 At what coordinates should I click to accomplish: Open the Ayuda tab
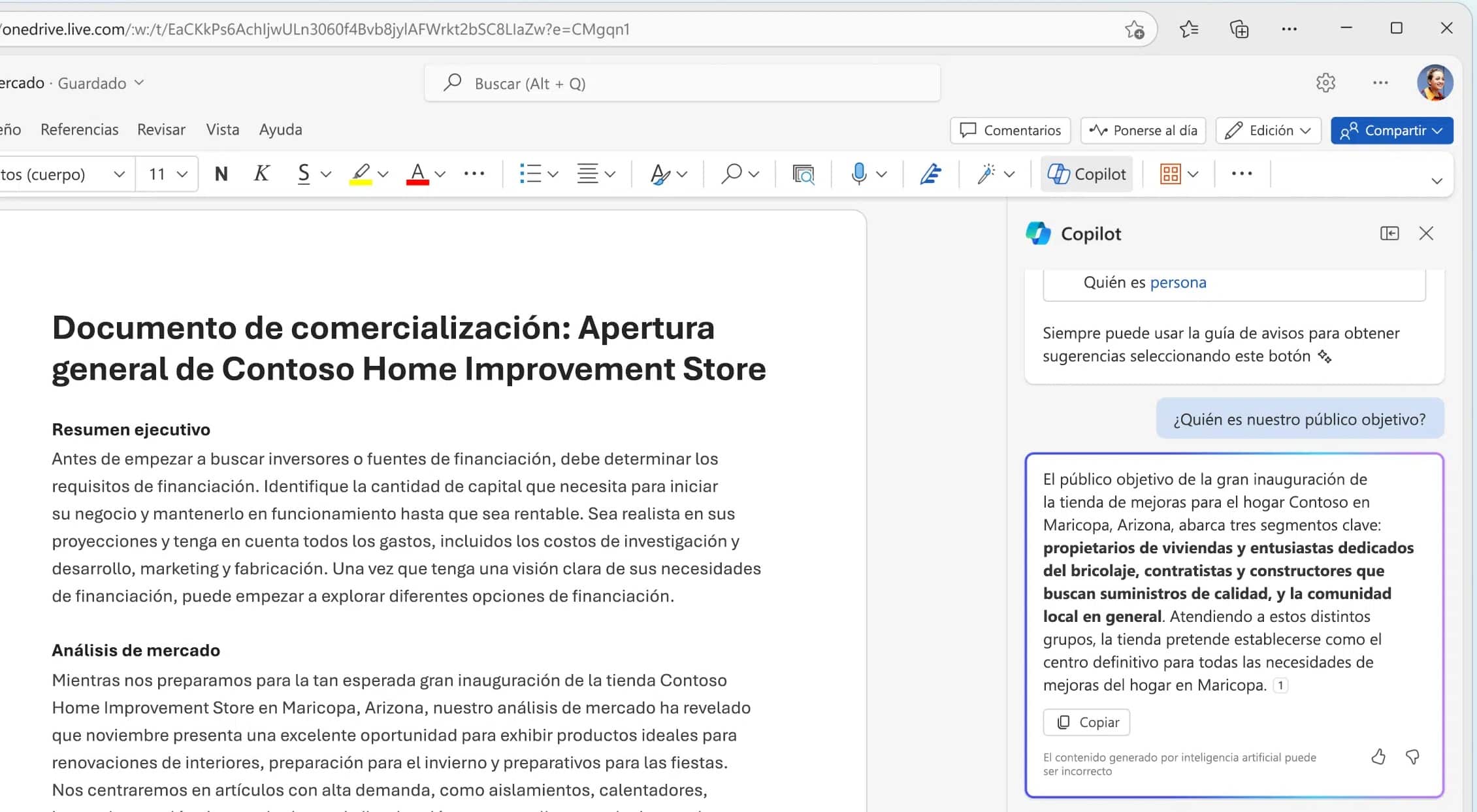tap(281, 129)
